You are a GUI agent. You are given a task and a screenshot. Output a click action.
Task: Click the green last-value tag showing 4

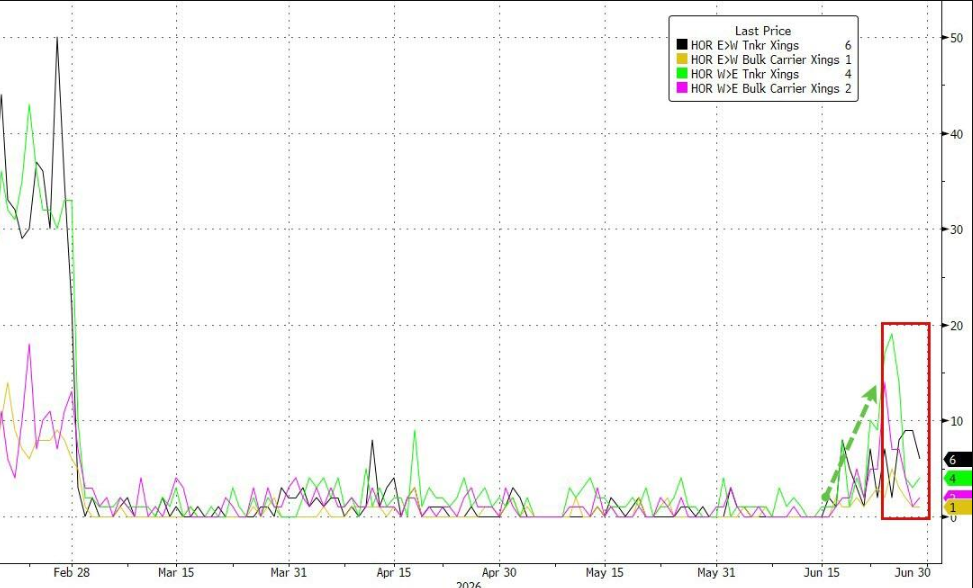click(957, 478)
